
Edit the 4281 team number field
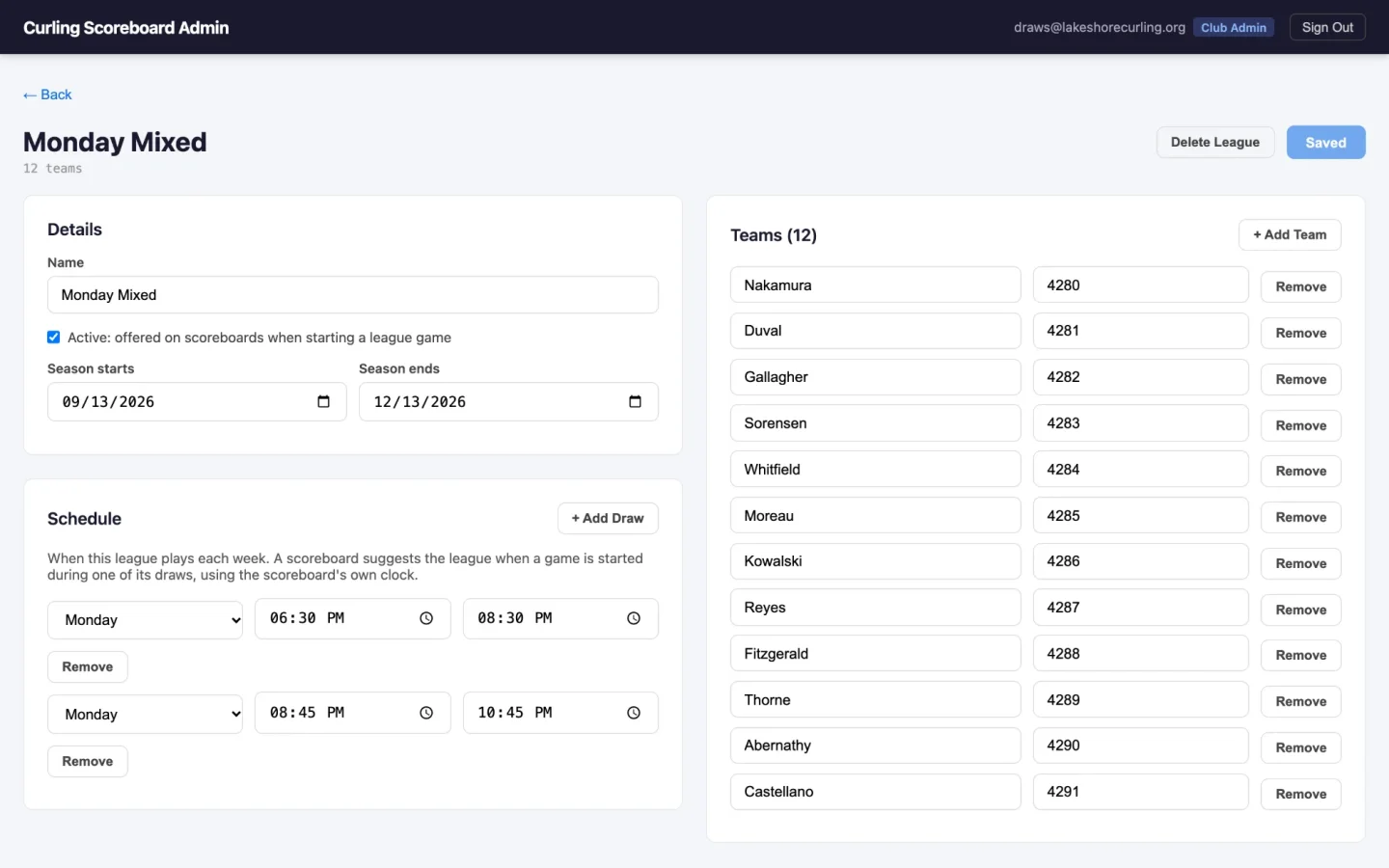[x=1141, y=331]
